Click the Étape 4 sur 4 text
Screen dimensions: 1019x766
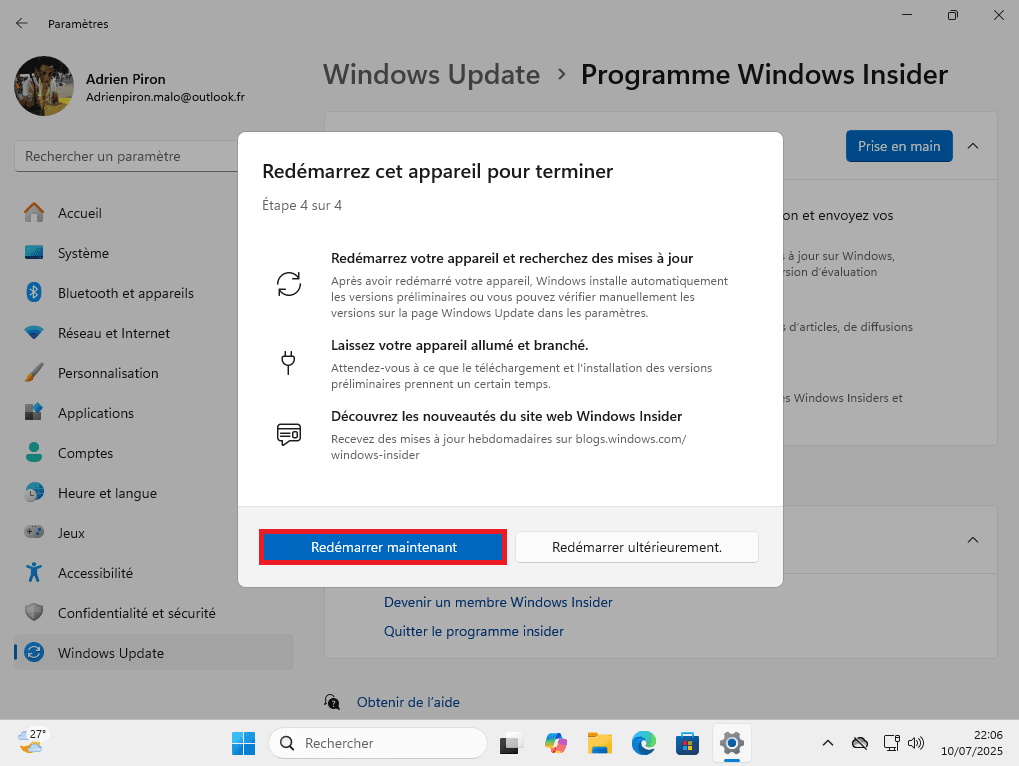[x=302, y=205]
